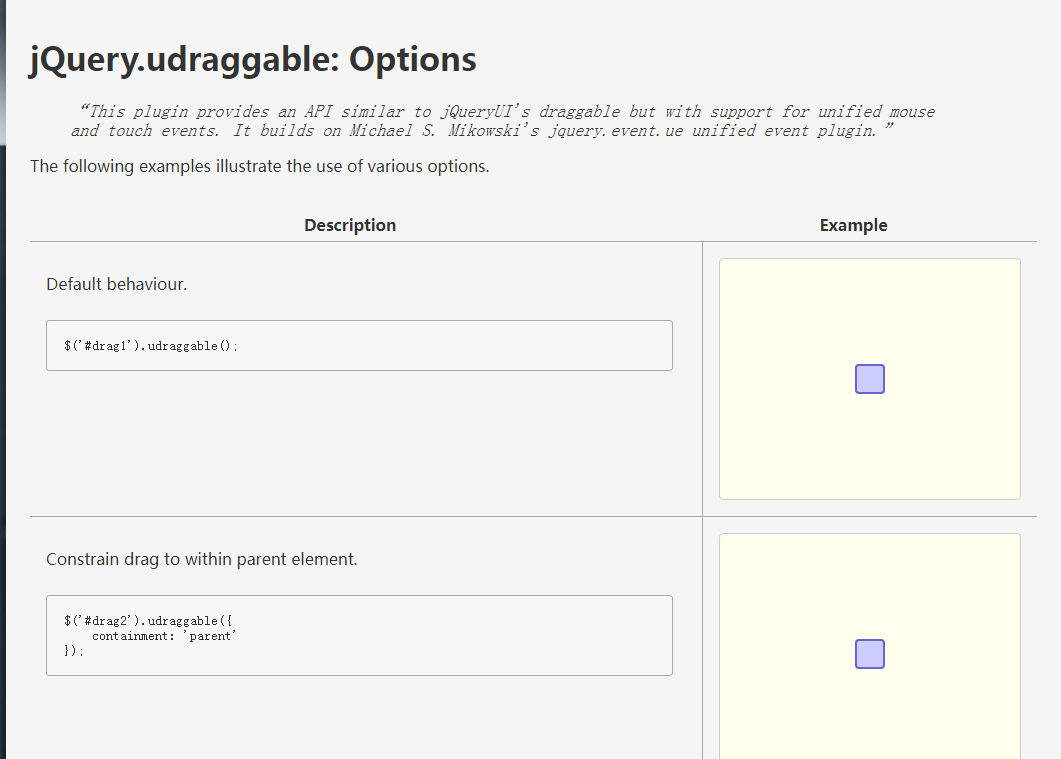
Task: Click the "Description" column header
Action: click(x=350, y=225)
